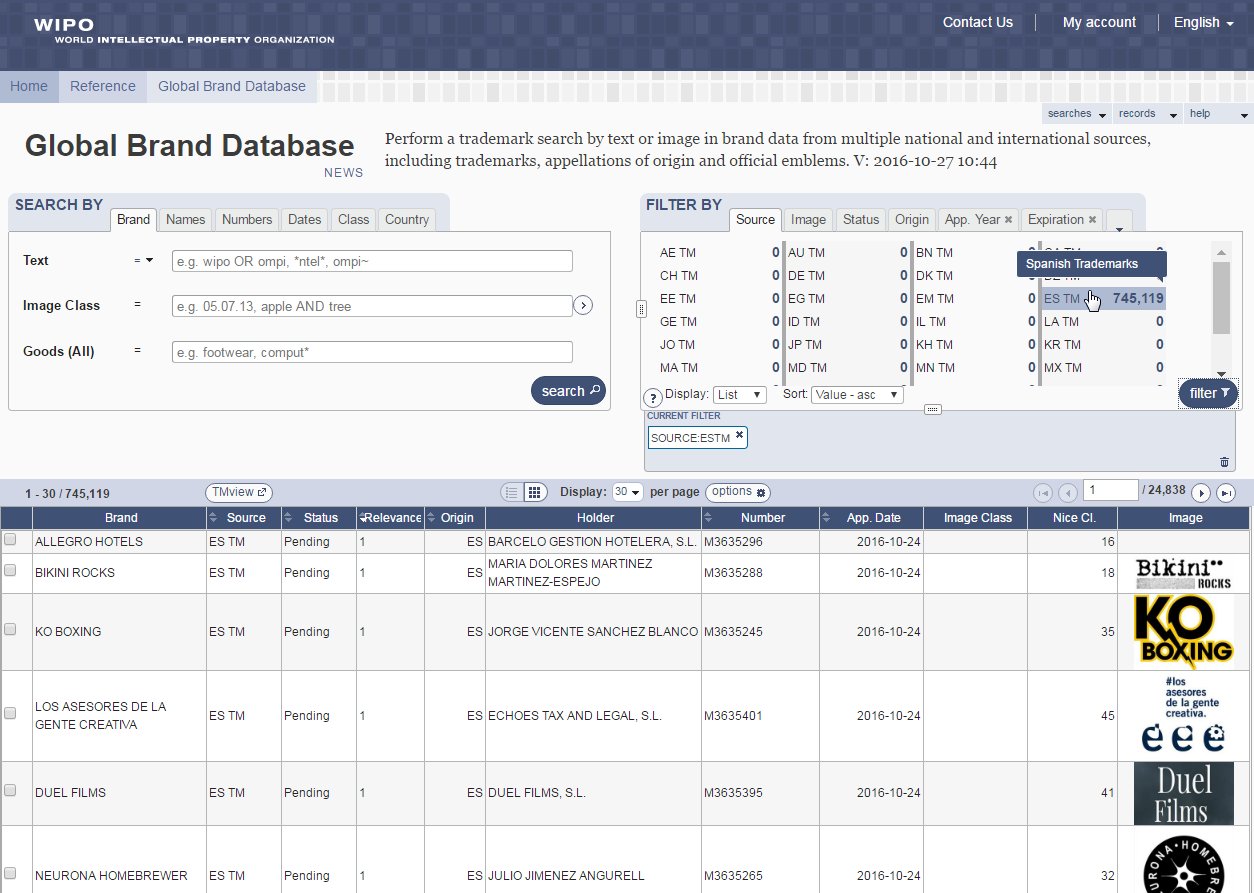Select the BIKINI ROCKS row checkbox

pos(11,571)
